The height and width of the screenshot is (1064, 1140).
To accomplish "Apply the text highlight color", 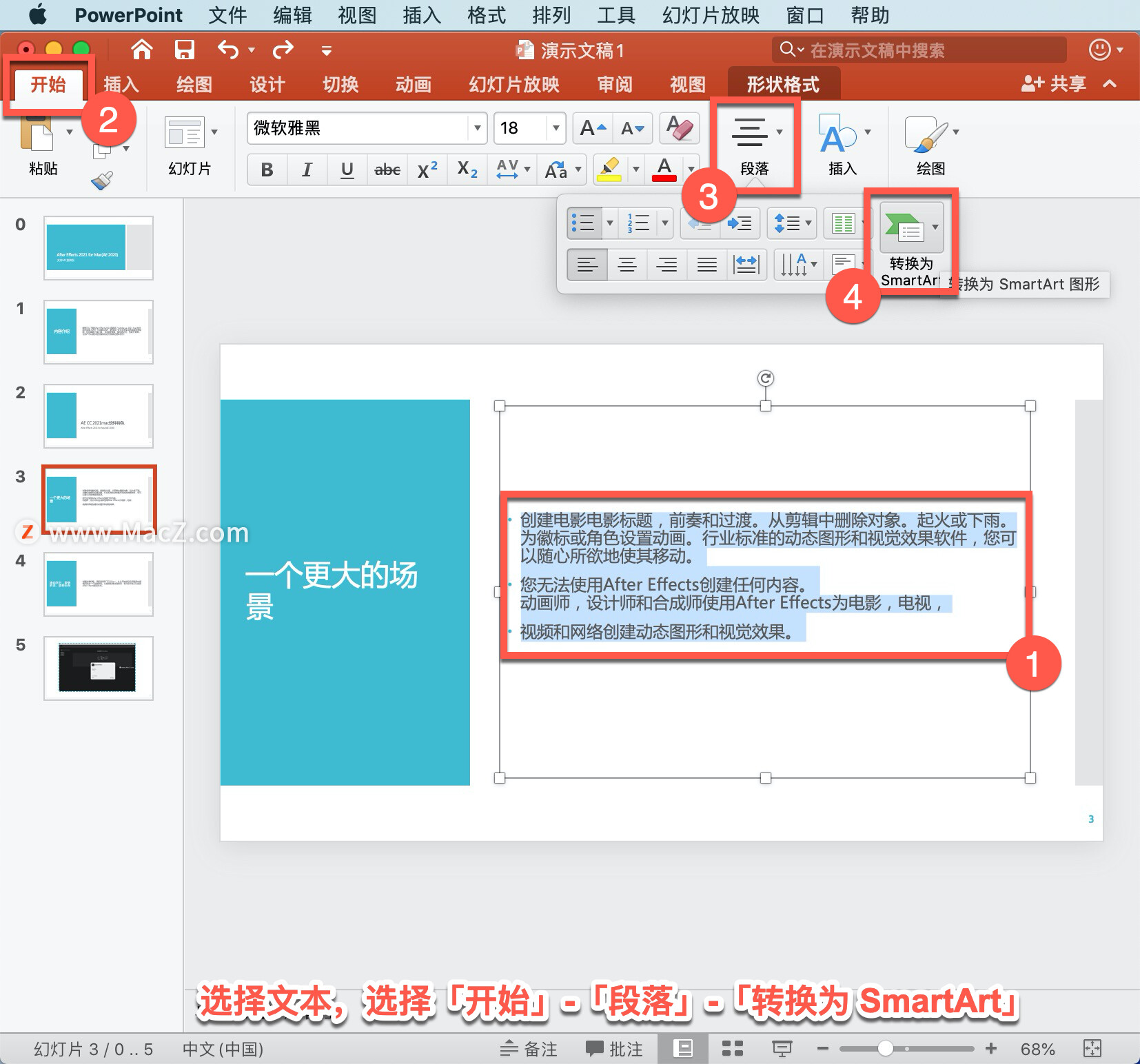I will tap(610, 169).
